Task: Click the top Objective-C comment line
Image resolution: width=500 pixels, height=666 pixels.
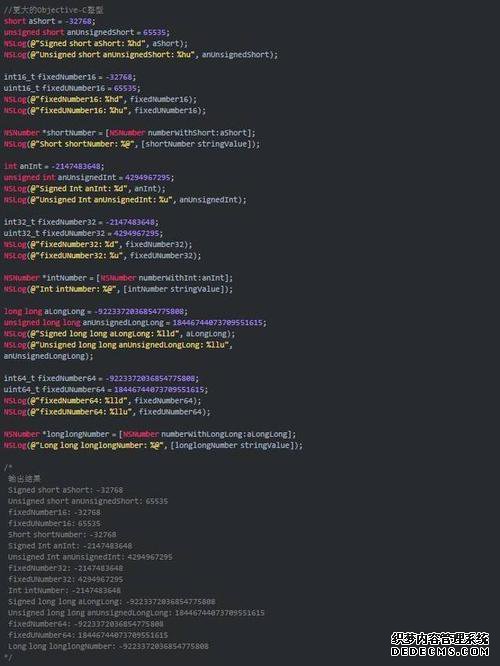Action: pos(54,10)
